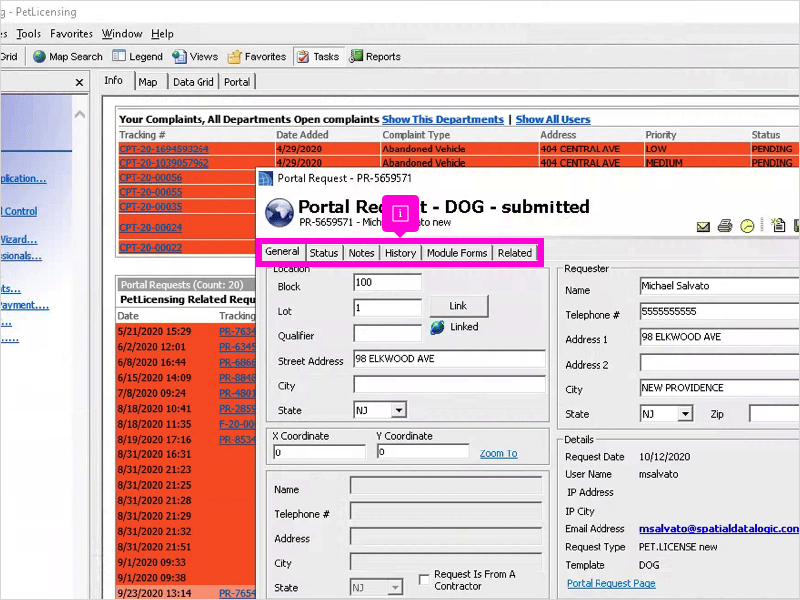This screenshot has height=600, width=800.
Task: Click the document copy icon
Action: pyautogui.click(x=778, y=225)
